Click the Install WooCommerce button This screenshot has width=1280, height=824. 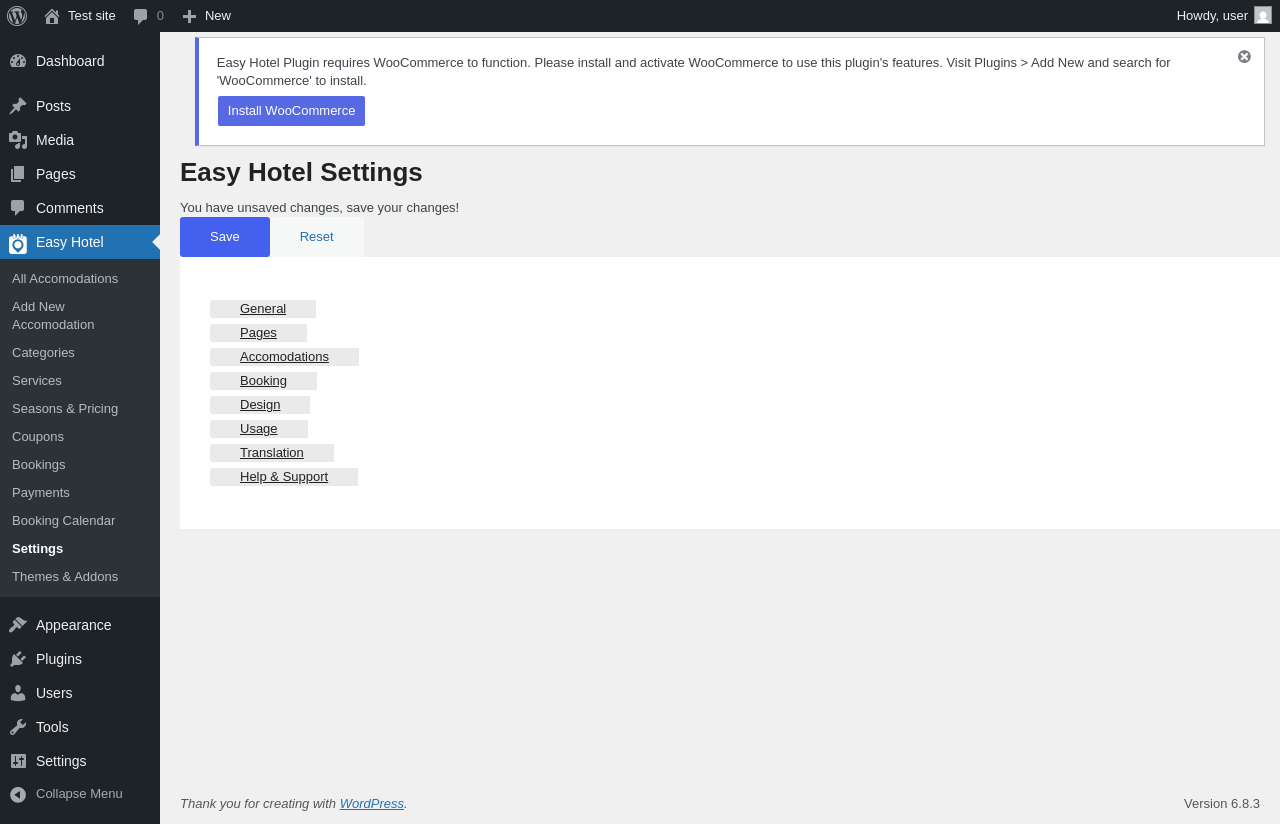click(291, 111)
